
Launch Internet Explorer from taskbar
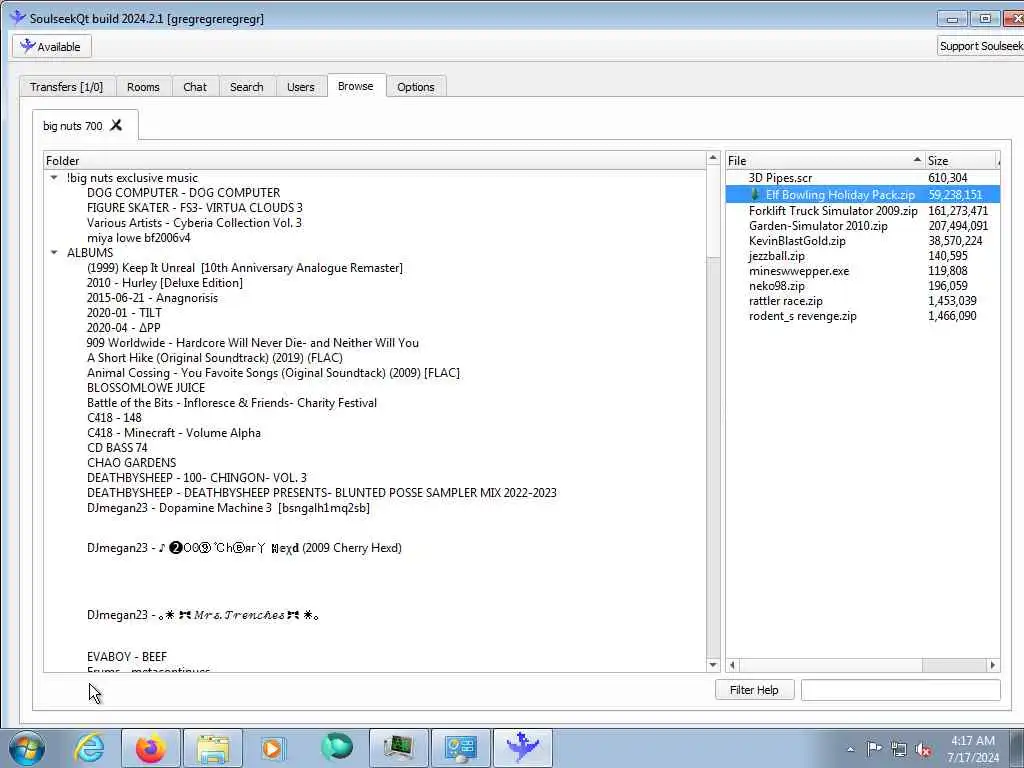tap(89, 748)
